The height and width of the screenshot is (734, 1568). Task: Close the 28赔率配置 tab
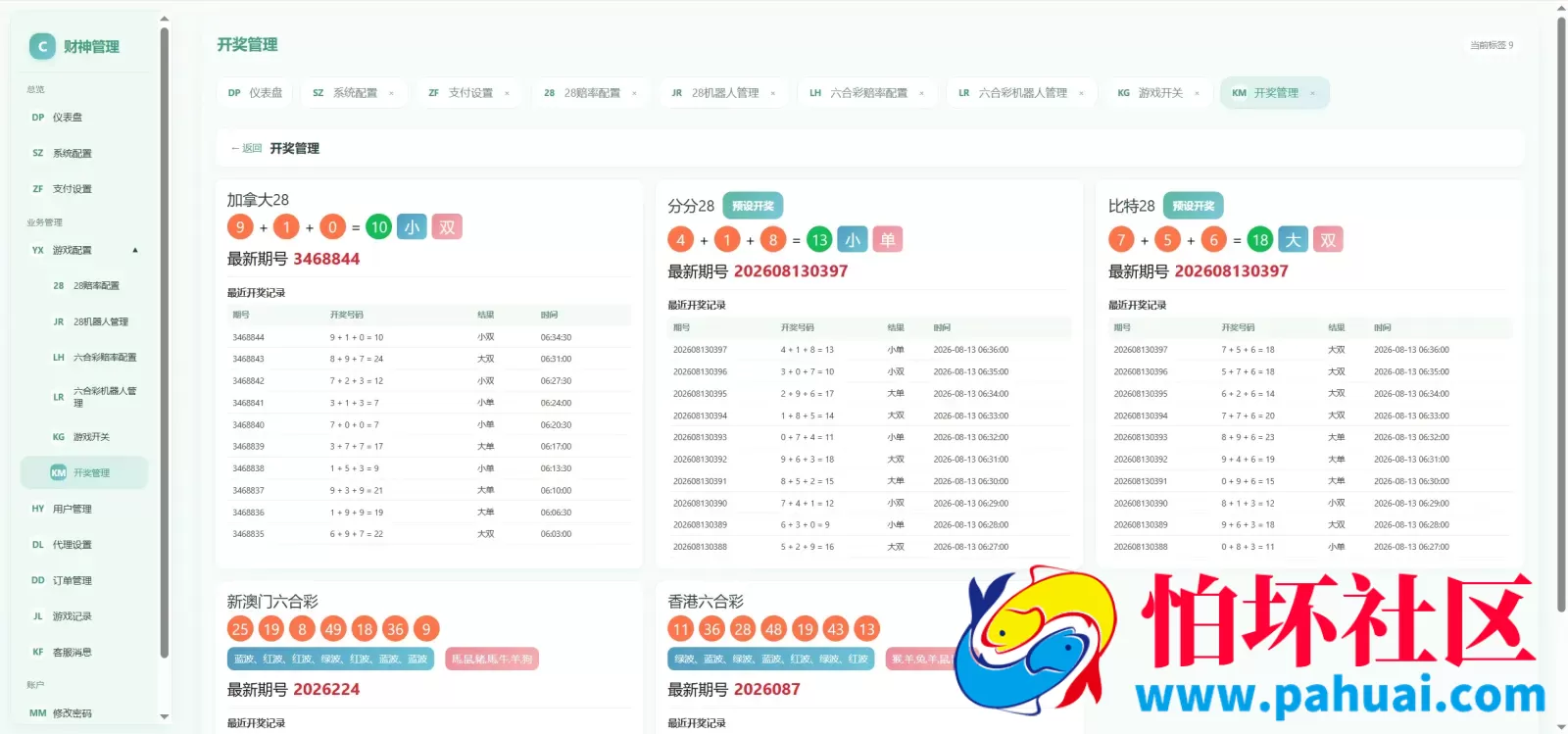634,93
